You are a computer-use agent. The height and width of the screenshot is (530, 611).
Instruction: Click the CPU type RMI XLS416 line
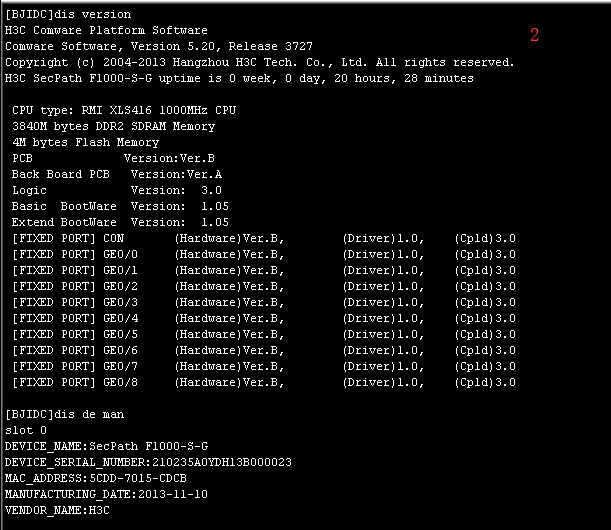pos(124,110)
